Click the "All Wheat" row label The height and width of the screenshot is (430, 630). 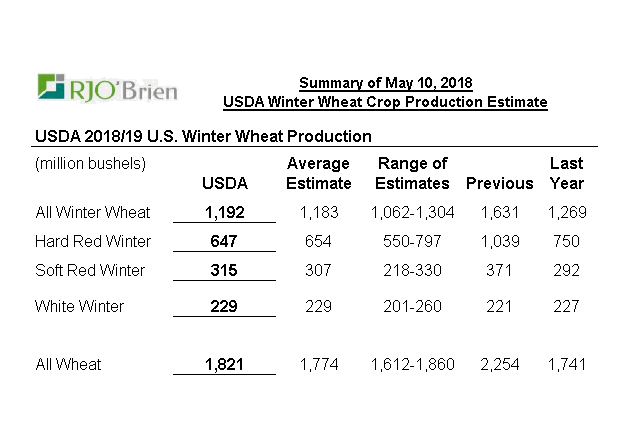click(x=67, y=365)
